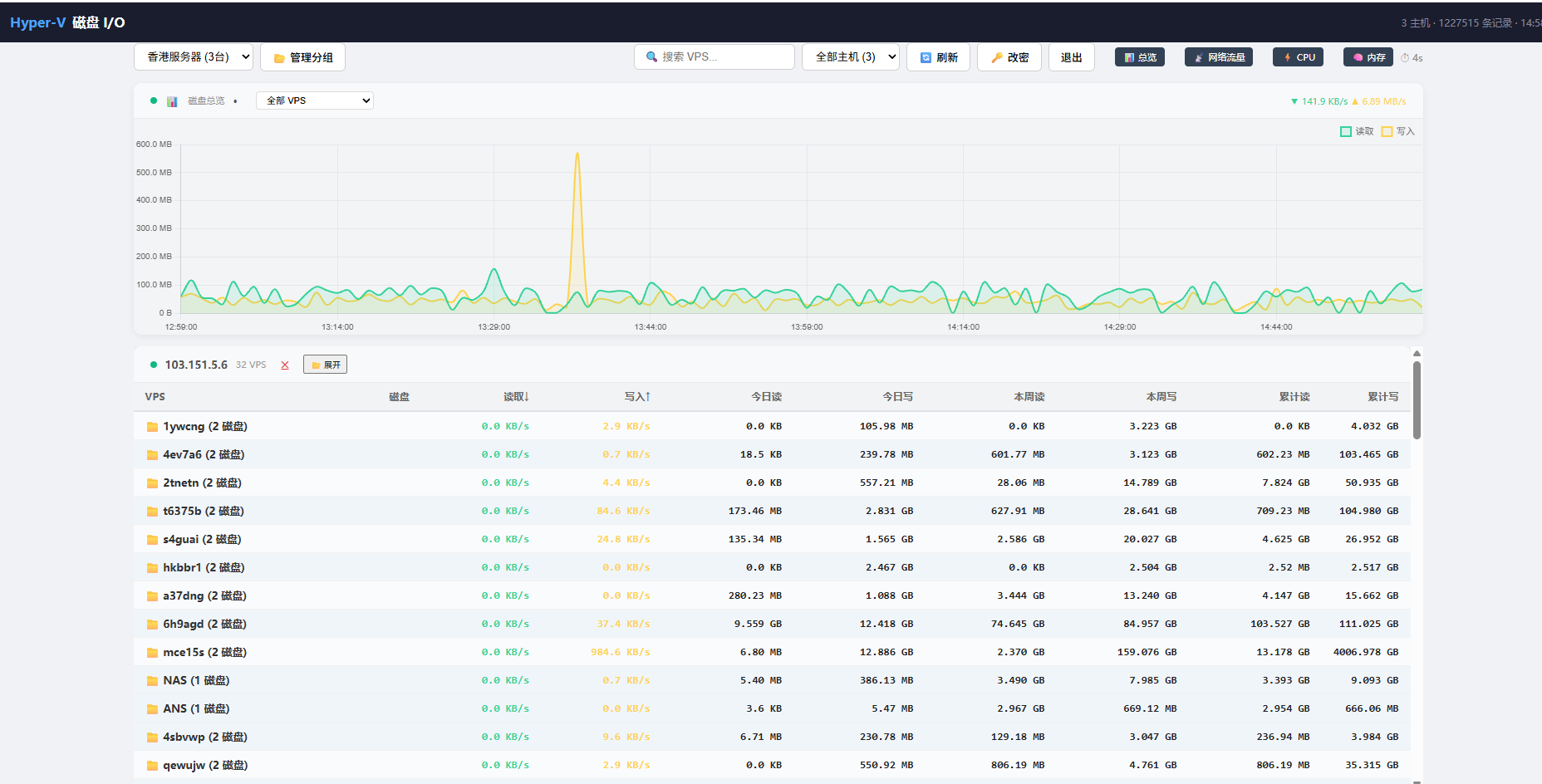Switch to the 总览 overview tab
This screenshot has height=784, width=1542.
[1140, 57]
